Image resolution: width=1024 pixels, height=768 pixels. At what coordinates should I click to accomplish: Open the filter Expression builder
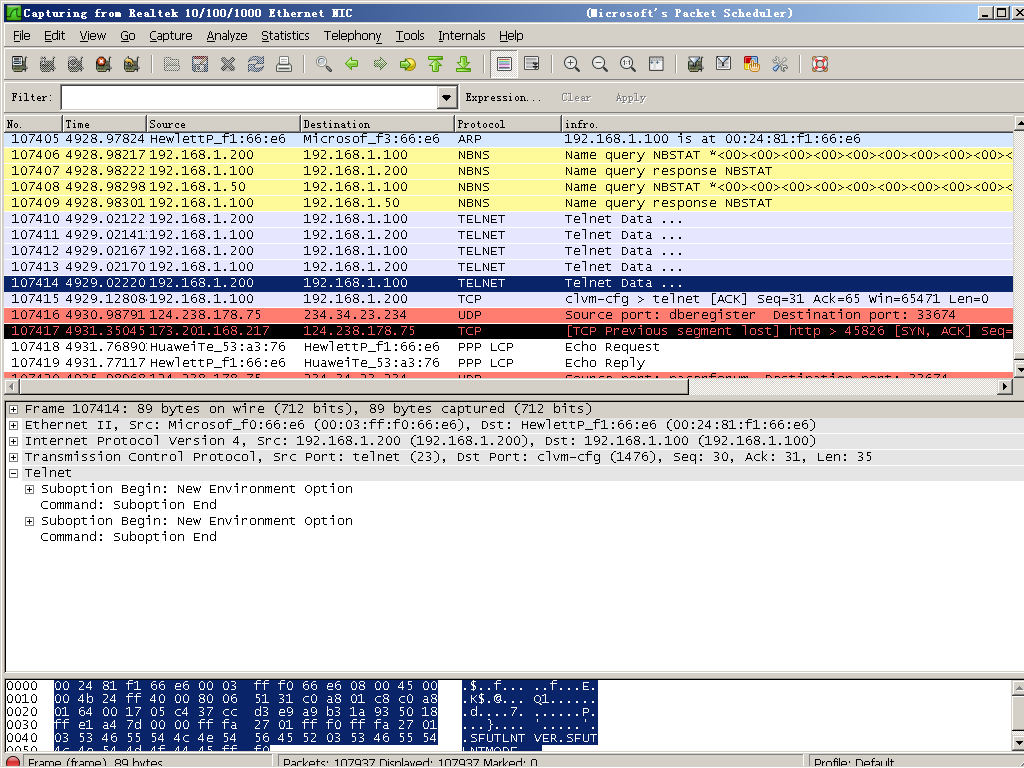coord(503,97)
